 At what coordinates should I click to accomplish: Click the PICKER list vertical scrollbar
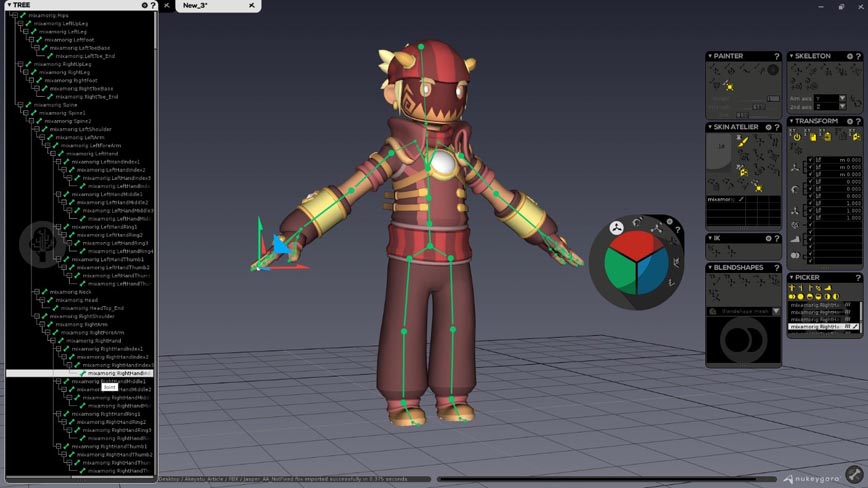(x=861, y=316)
